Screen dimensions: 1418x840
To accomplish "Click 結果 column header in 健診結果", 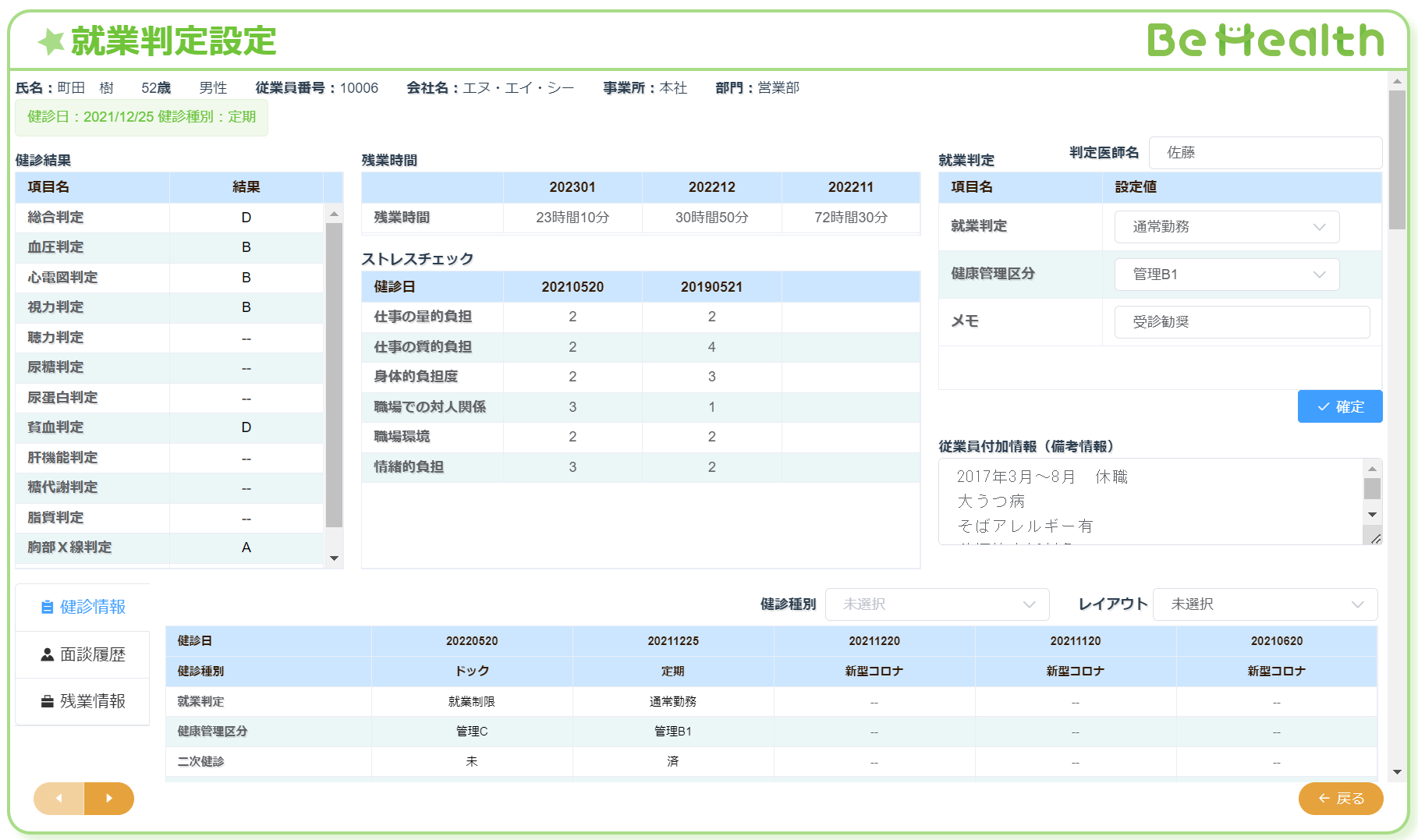I will coord(246,187).
